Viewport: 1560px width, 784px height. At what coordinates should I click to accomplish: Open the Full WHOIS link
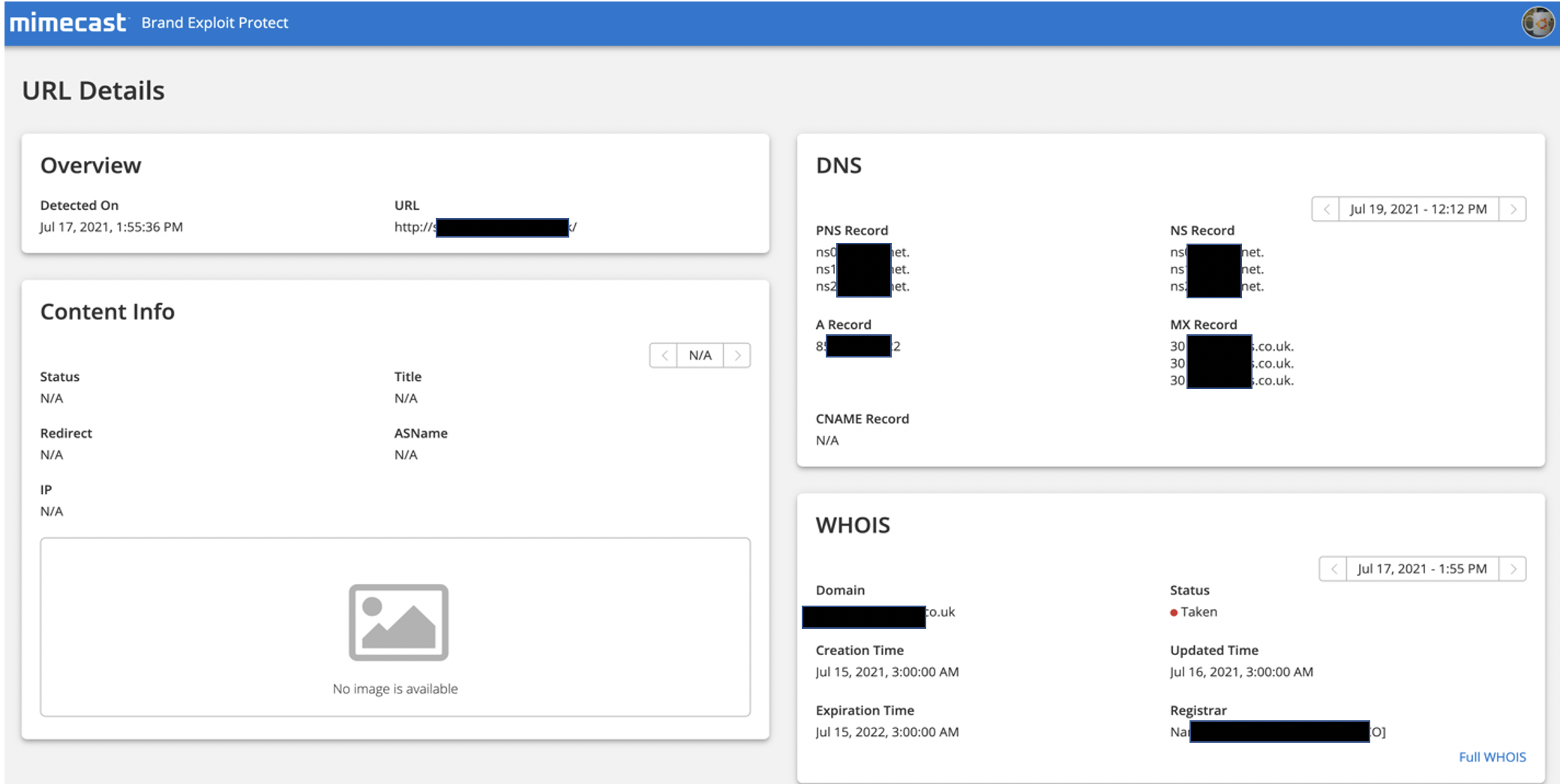coord(1492,757)
